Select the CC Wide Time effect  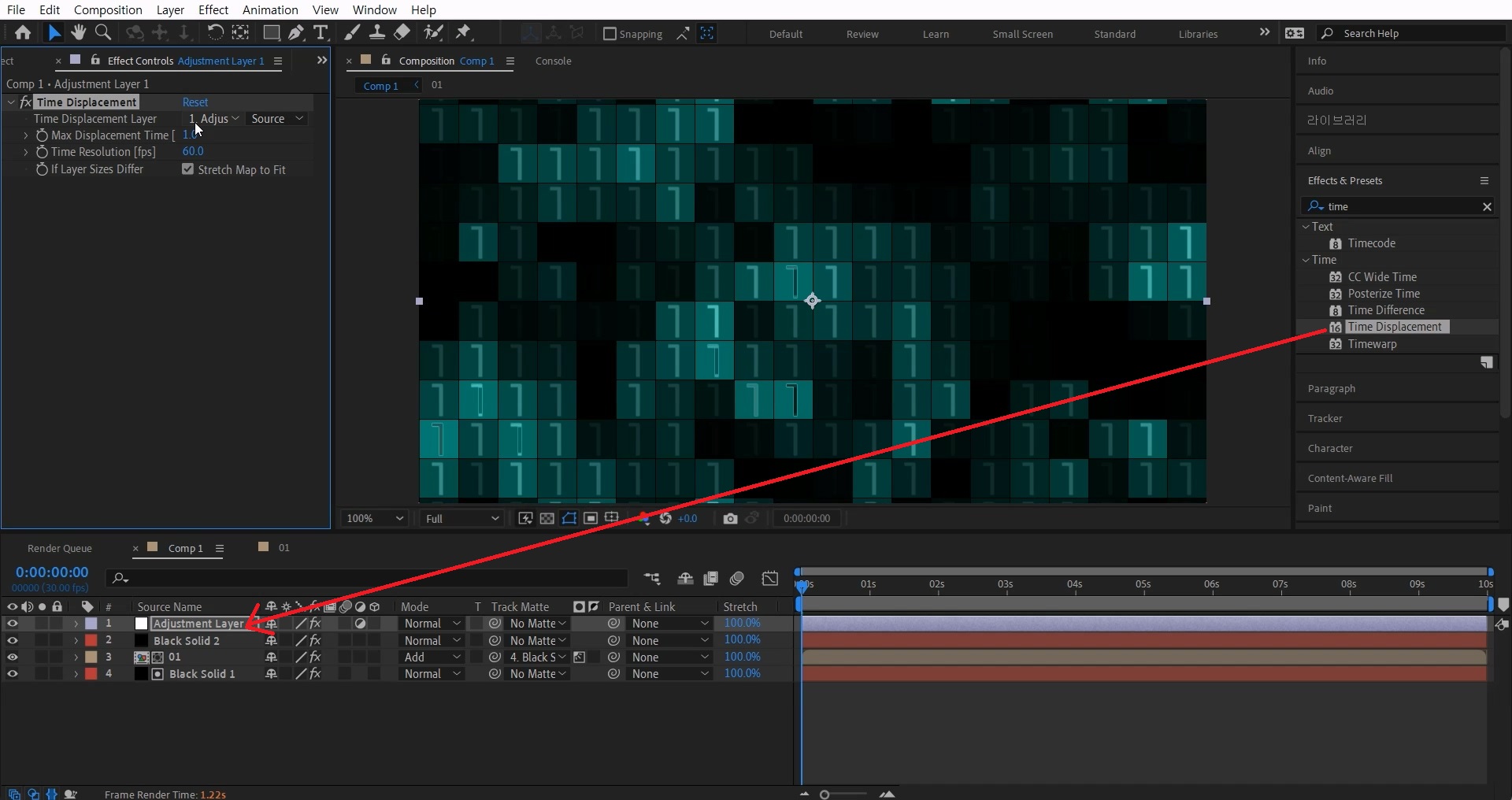point(1382,277)
